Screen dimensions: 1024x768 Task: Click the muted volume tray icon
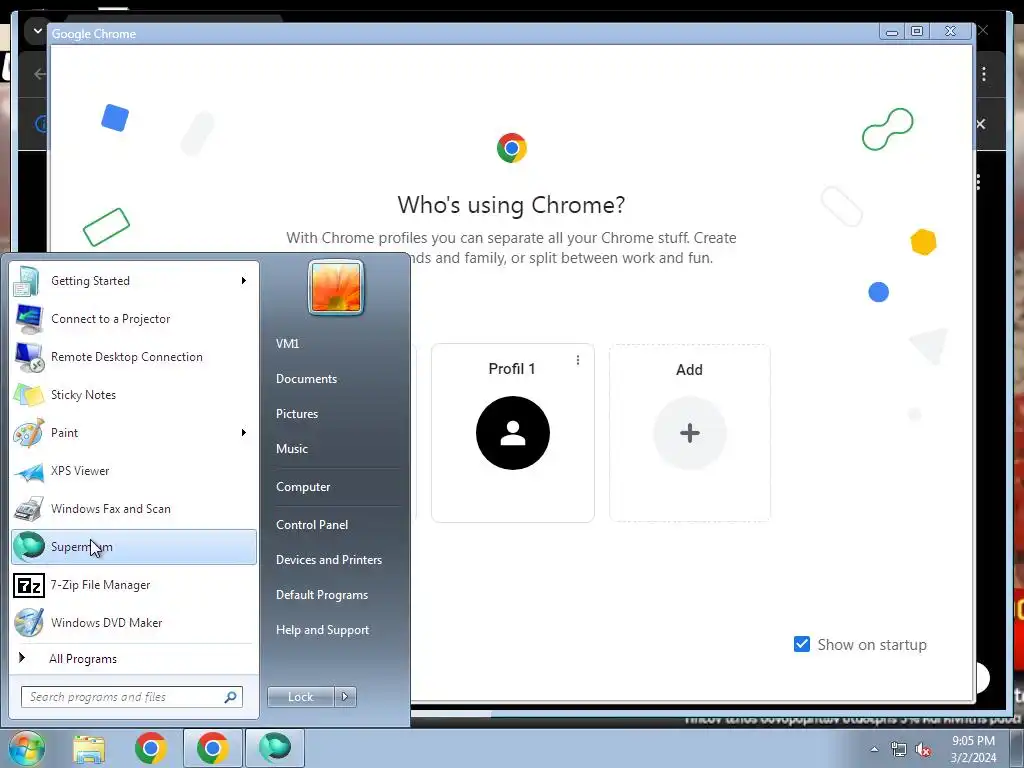pyautogui.click(x=923, y=750)
